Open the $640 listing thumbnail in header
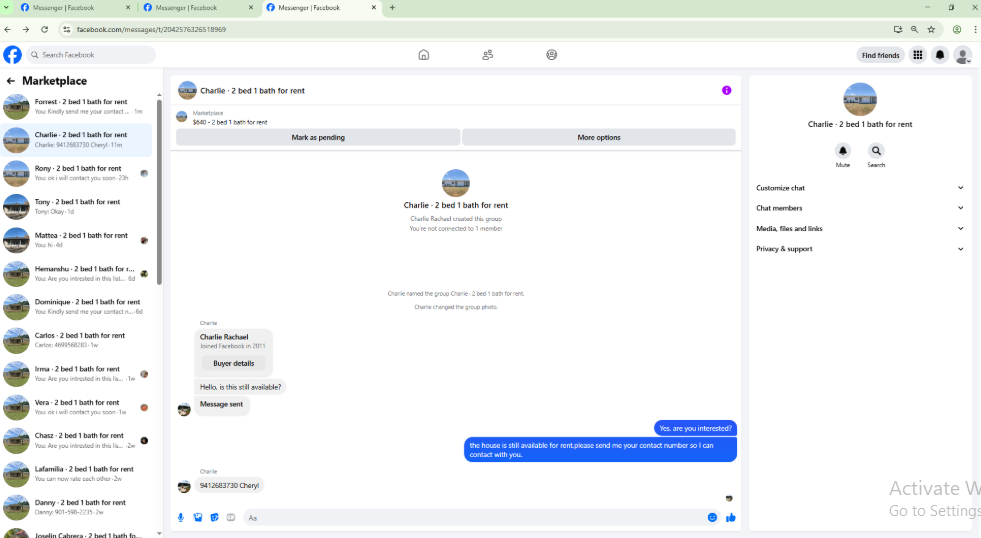The height and width of the screenshot is (538, 981). pyautogui.click(x=182, y=117)
